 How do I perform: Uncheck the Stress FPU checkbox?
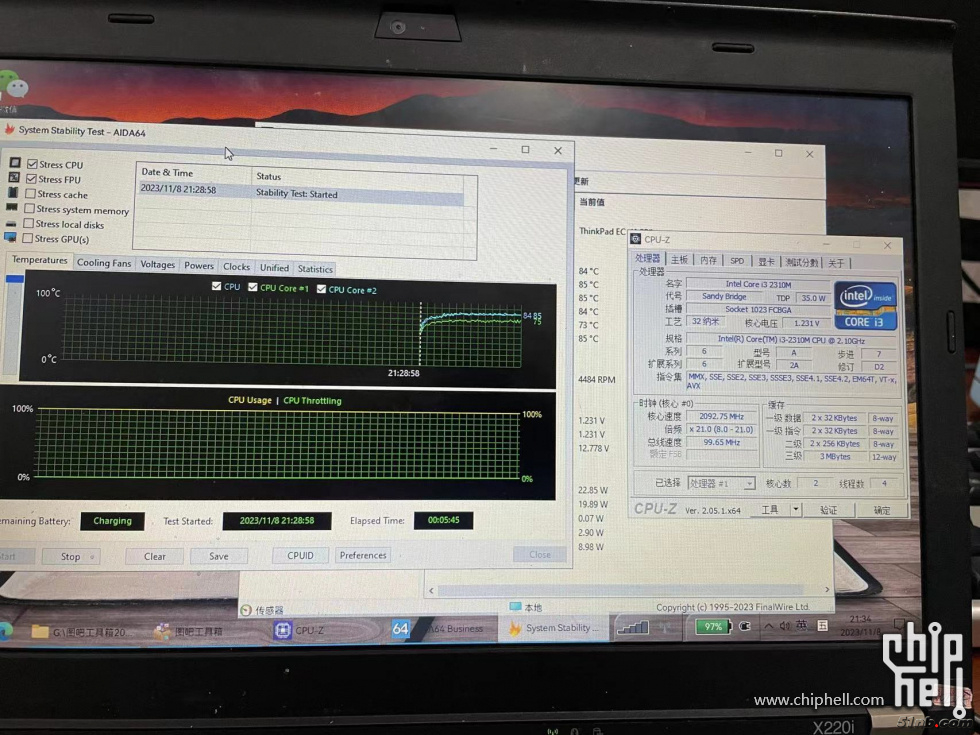[x=31, y=179]
